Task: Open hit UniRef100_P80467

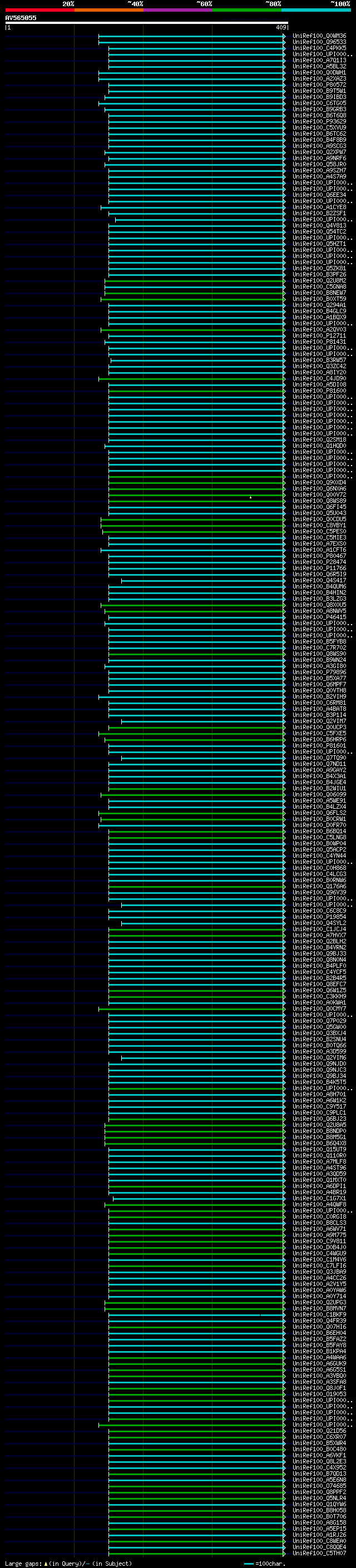Action: (319, 556)
